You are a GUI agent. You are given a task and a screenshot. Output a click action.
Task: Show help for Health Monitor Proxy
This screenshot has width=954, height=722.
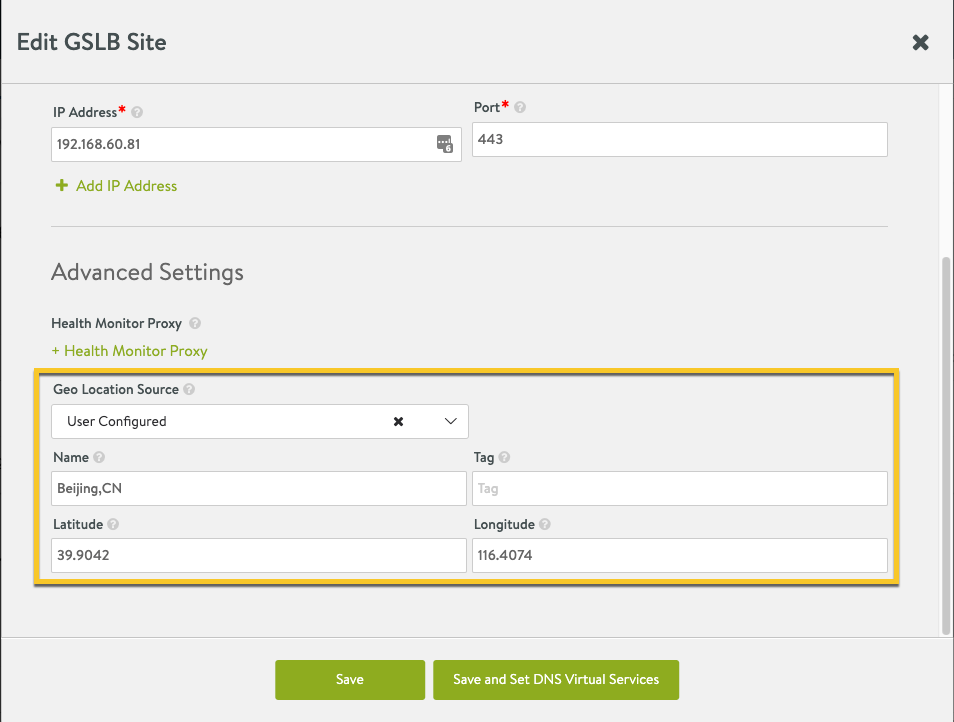tap(195, 323)
